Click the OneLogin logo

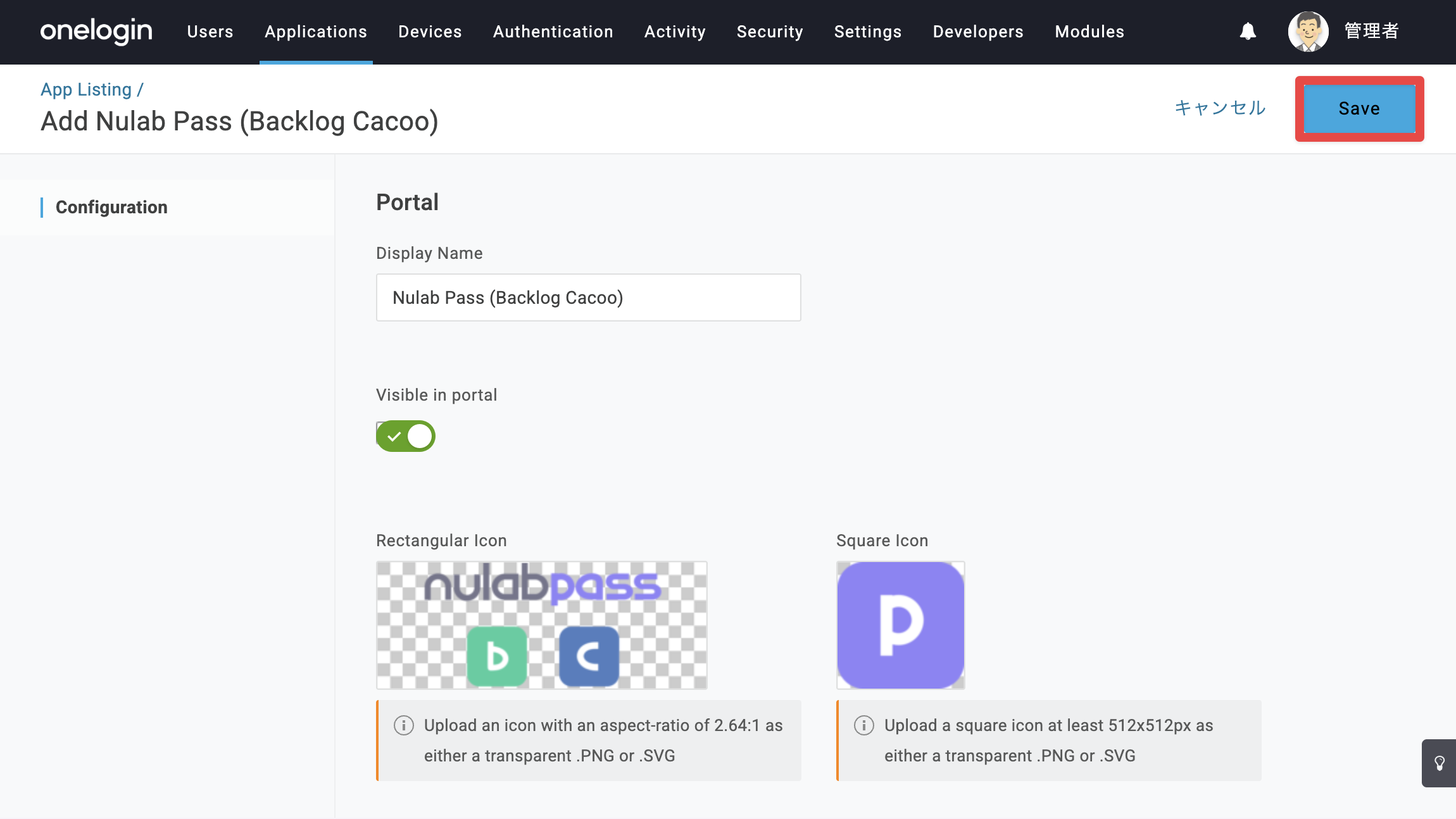[x=96, y=31]
